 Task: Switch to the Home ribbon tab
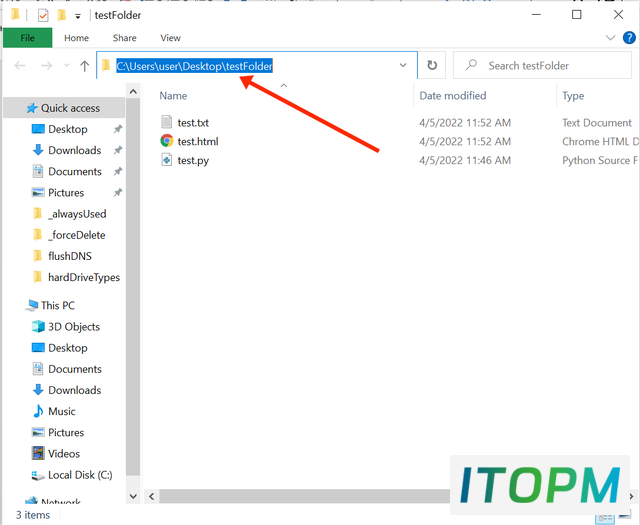(x=76, y=38)
